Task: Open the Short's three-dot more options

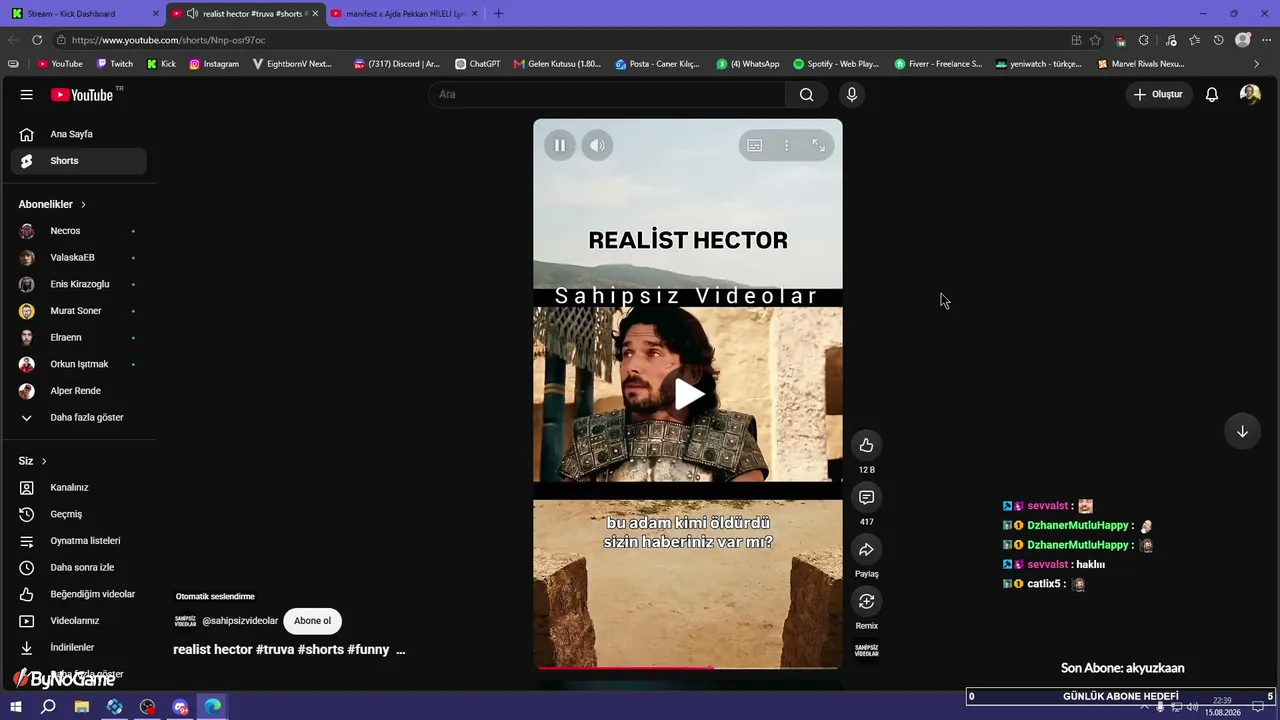Action: click(x=787, y=146)
